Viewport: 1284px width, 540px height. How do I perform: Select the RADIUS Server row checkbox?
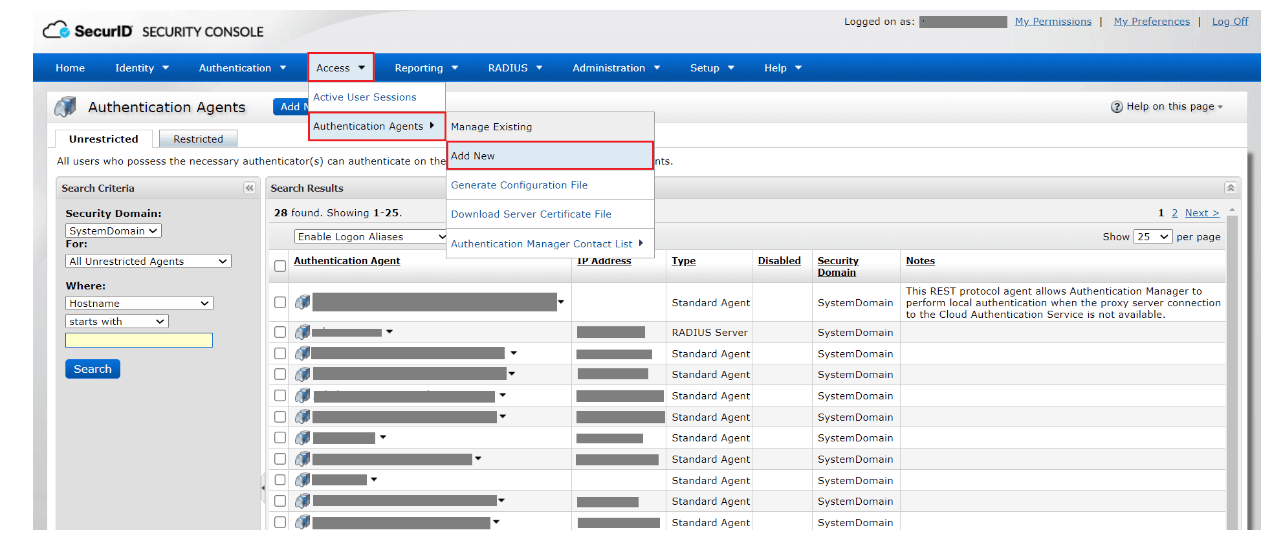[280, 332]
